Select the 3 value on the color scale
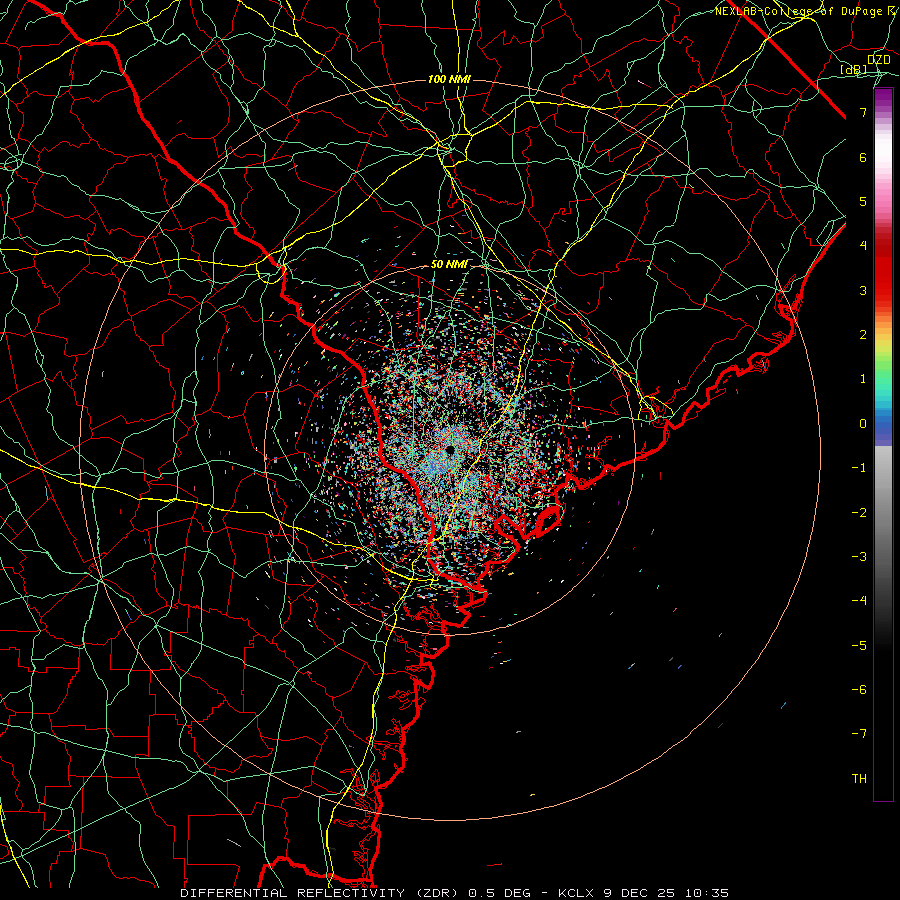 (863, 290)
